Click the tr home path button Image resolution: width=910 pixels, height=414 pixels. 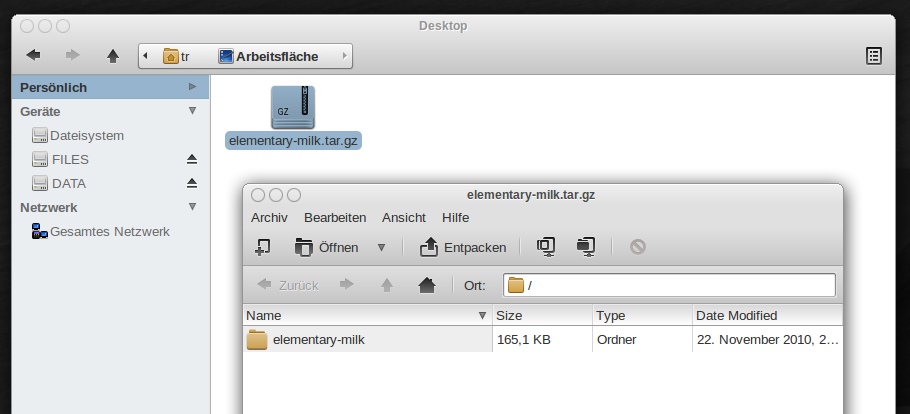coord(176,56)
